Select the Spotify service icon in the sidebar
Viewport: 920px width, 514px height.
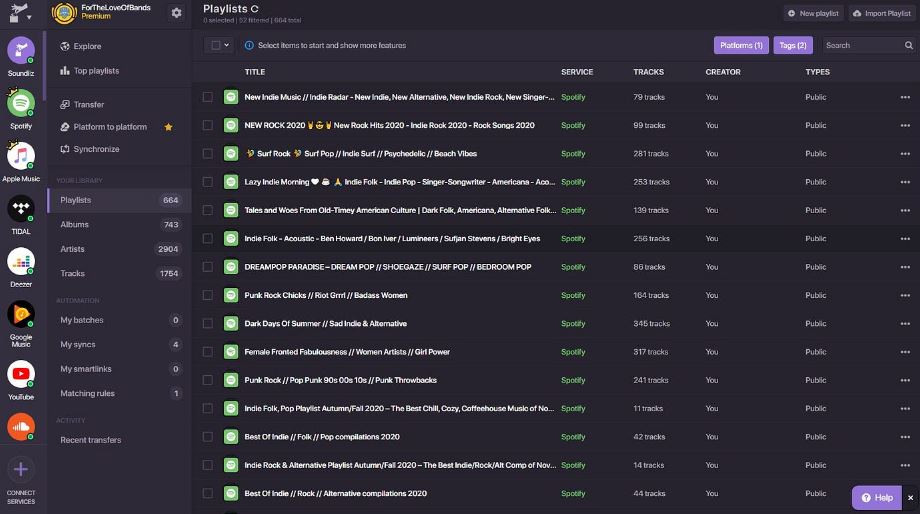coord(21,104)
